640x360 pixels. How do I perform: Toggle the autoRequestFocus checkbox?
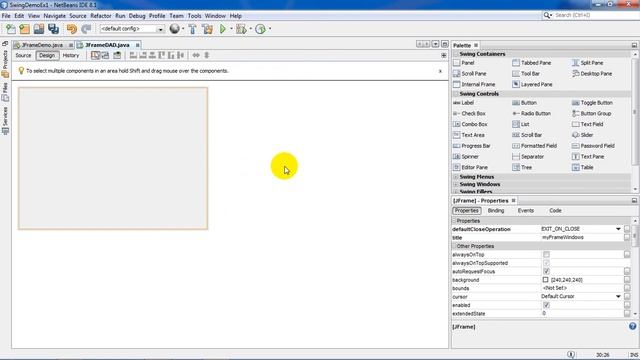pyautogui.click(x=546, y=271)
